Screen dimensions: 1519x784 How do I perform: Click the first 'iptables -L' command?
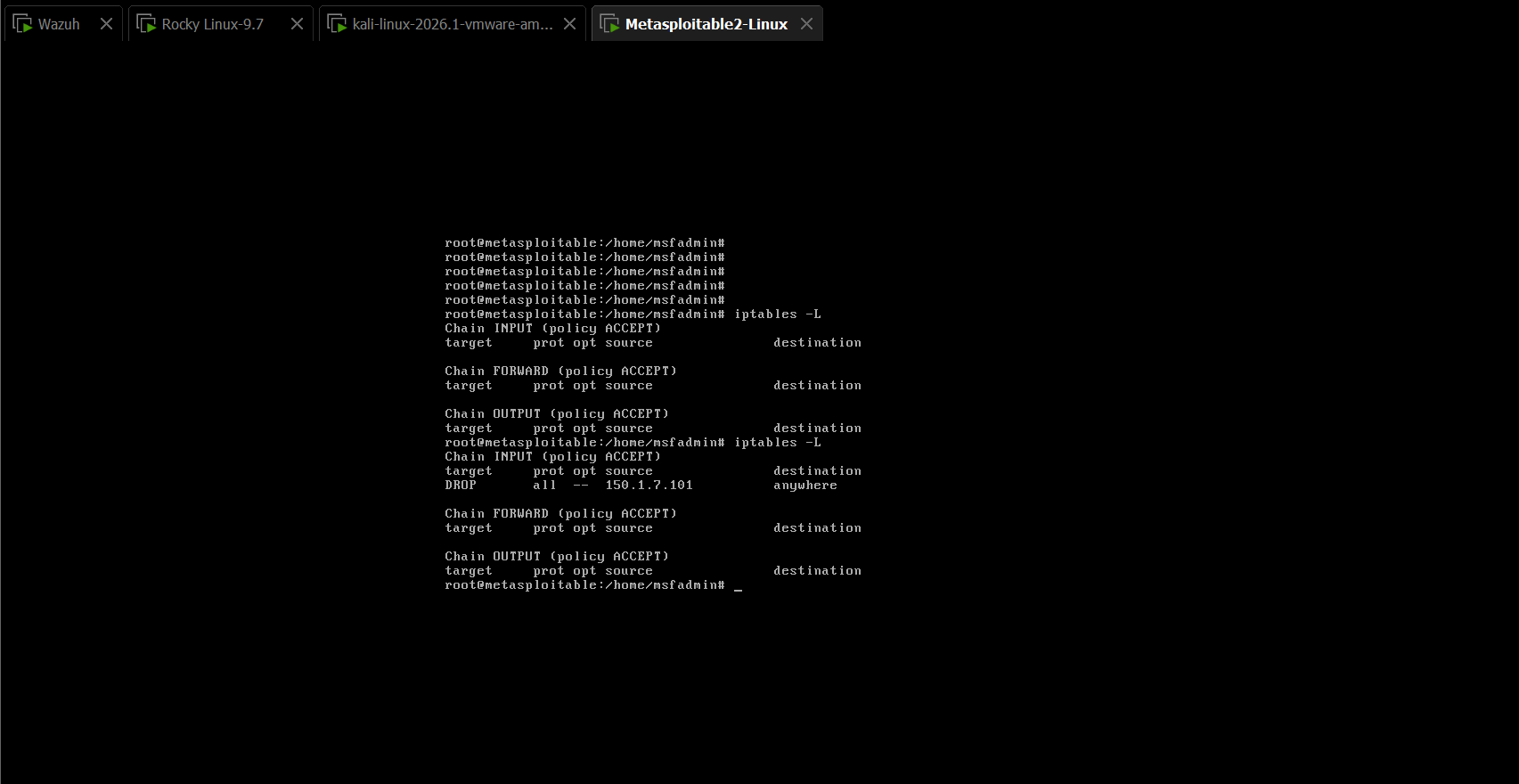tap(778, 314)
